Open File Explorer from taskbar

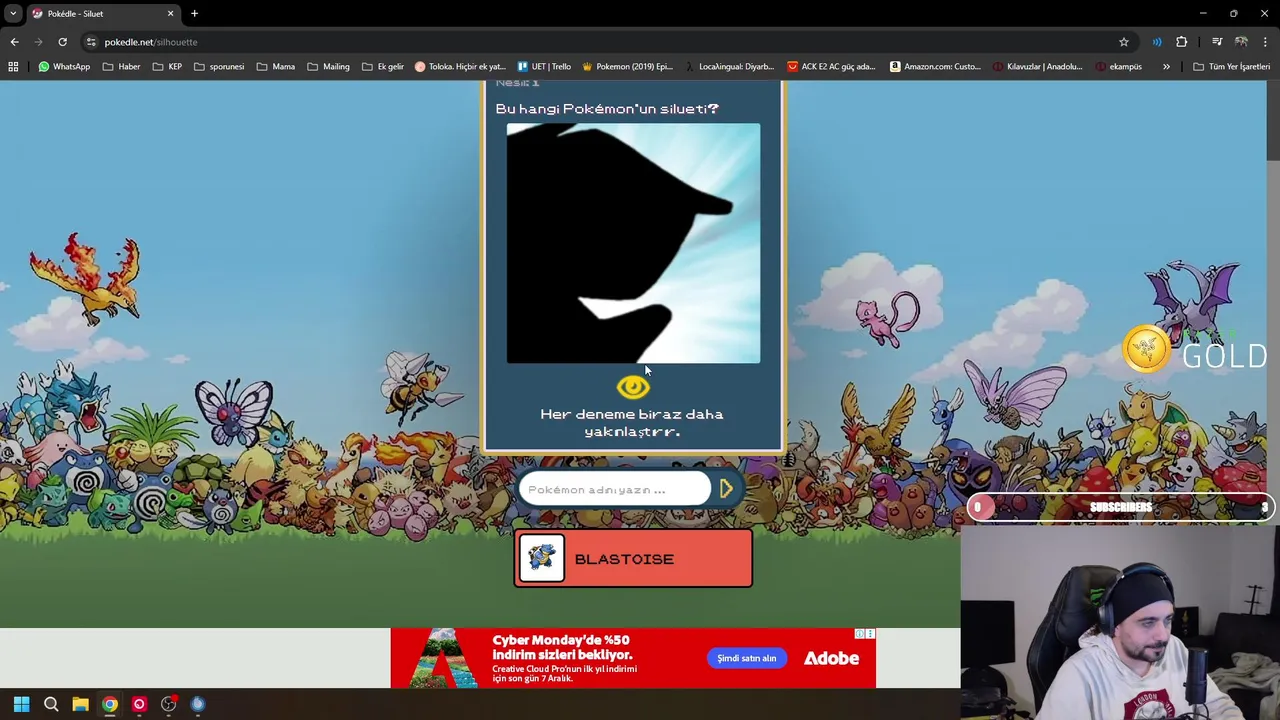[80, 704]
